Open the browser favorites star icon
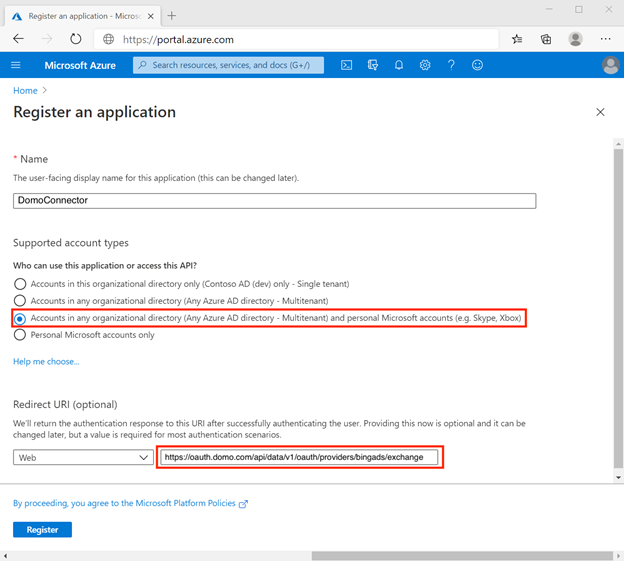Viewport: 624px width, 561px height. click(x=517, y=39)
